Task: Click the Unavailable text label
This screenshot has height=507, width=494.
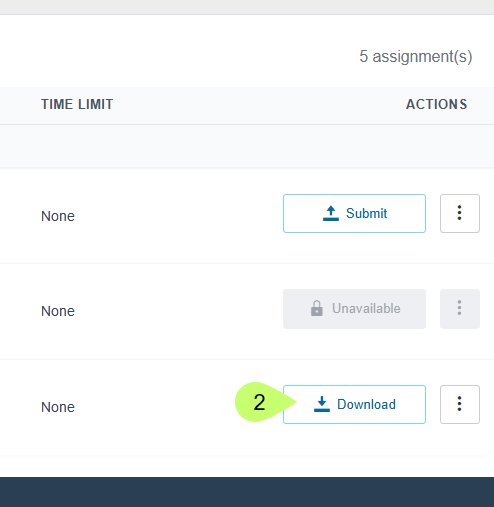Action: point(366,308)
